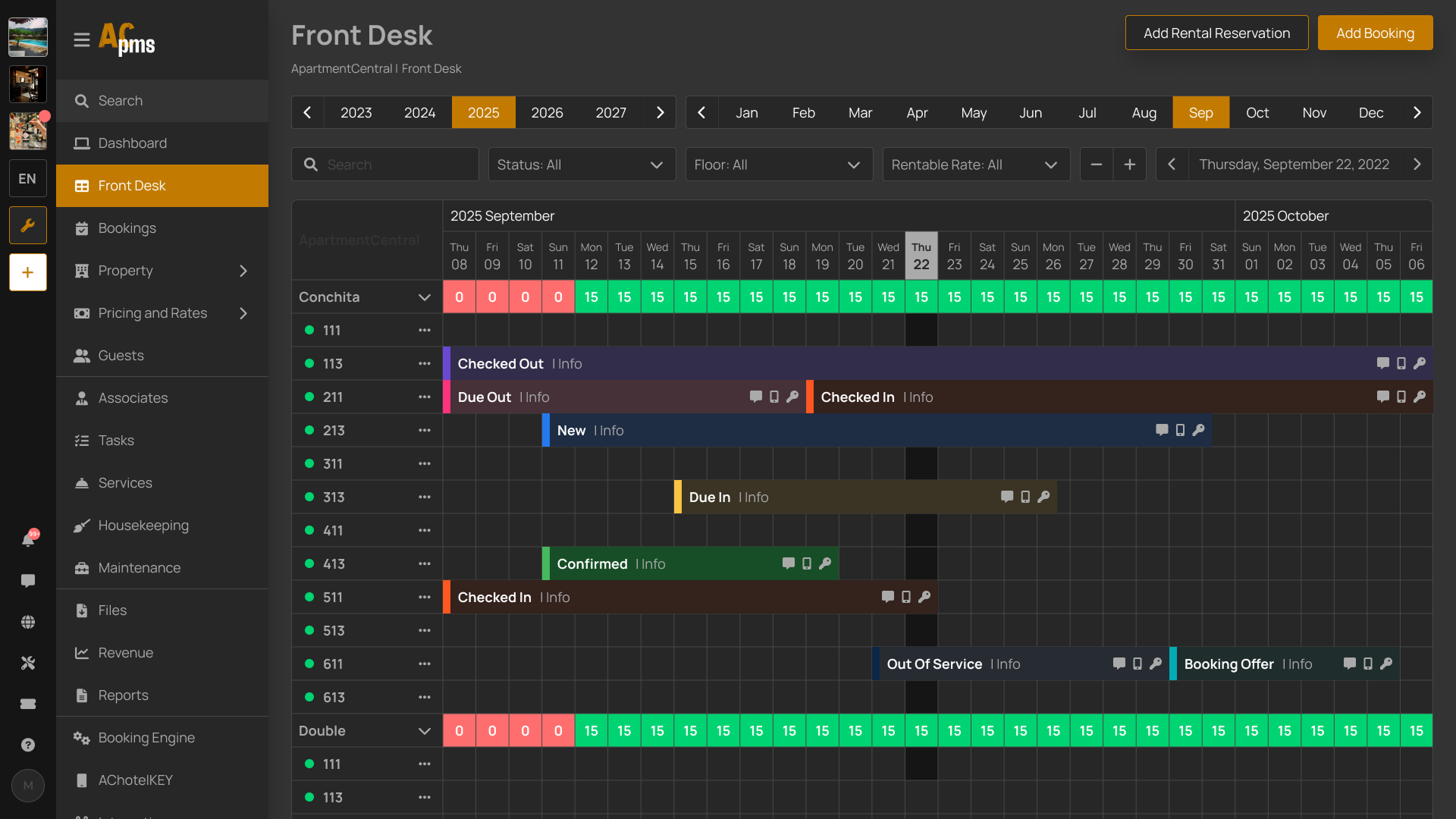Open the three-dot menu for room 313
The width and height of the screenshot is (1456, 819).
point(425,497)
